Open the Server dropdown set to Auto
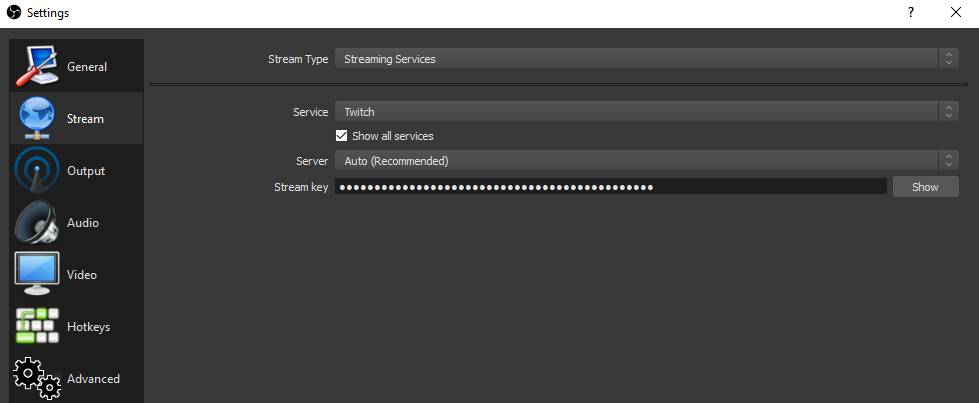The image size is (979, 403). (646, 160)
